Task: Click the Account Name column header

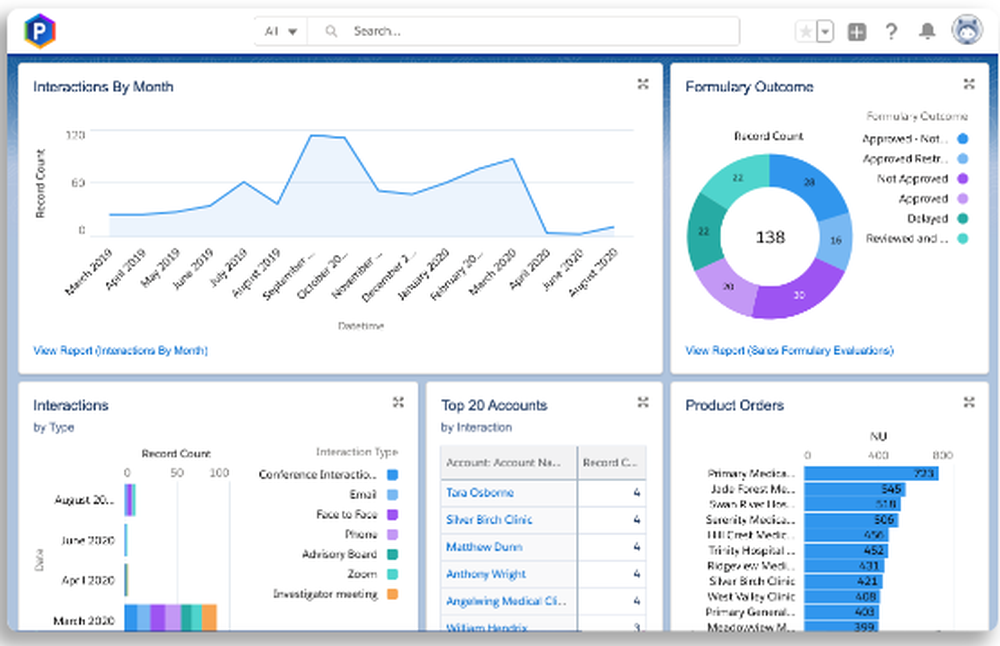Action: pyautogui.click(x=508, y=462)
